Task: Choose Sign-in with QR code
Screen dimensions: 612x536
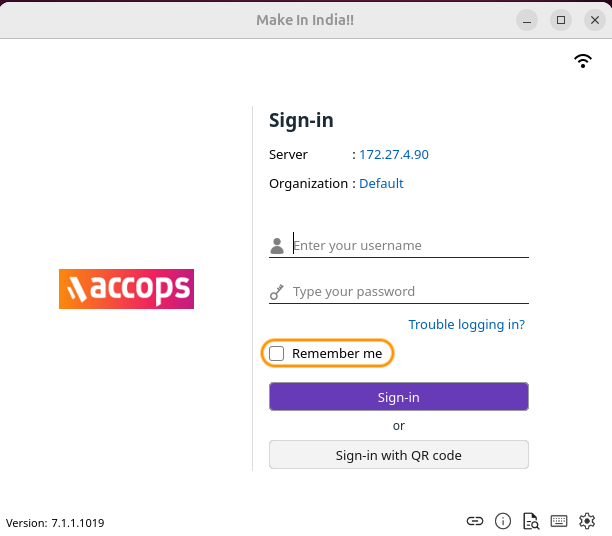Action: tap(398, 455)
